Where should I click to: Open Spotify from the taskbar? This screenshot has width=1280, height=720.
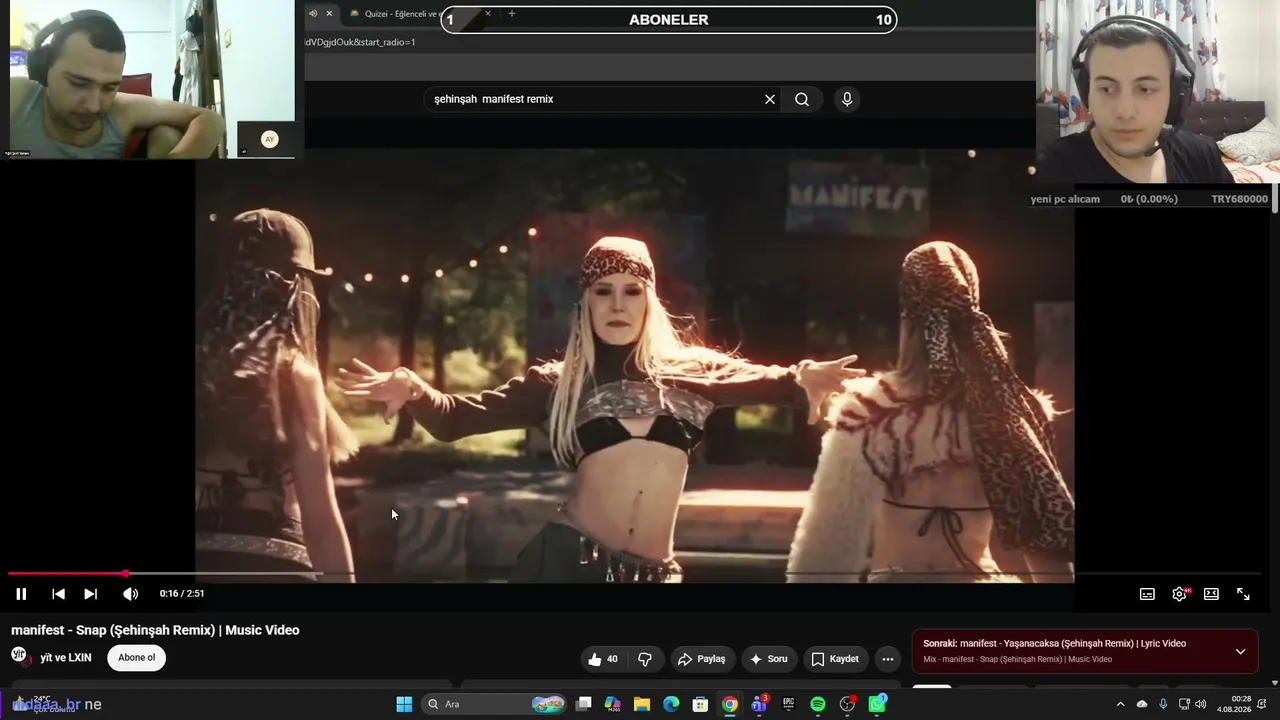coord(818,704)
